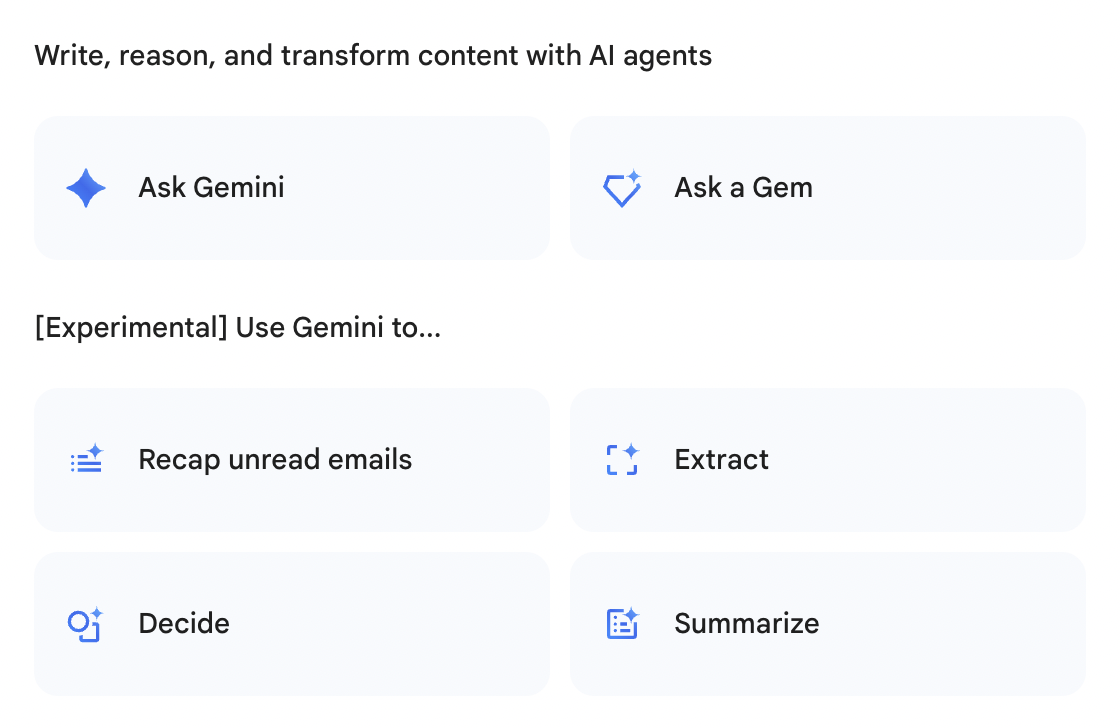Click the Summarize document icon

point(622,624)
